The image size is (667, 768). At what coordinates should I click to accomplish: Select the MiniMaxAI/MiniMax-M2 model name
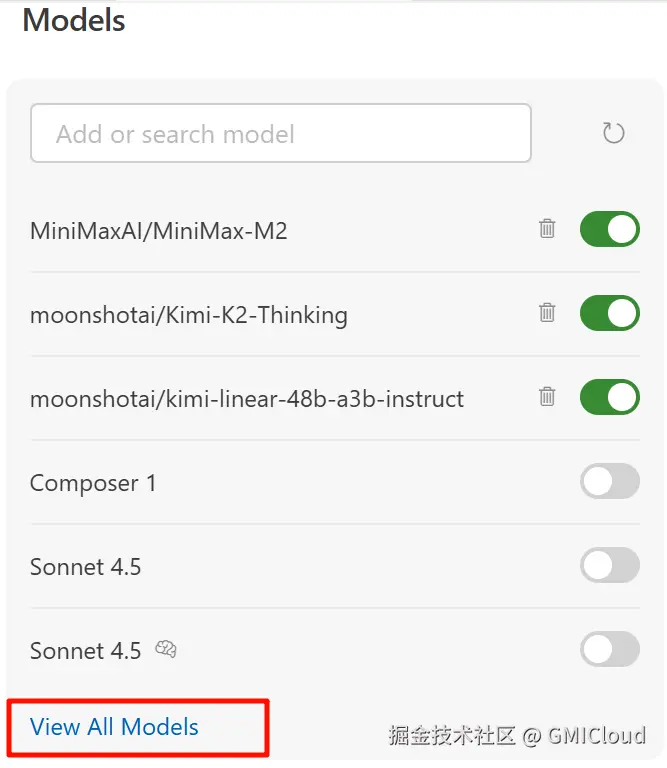click(x=159, y=231)
